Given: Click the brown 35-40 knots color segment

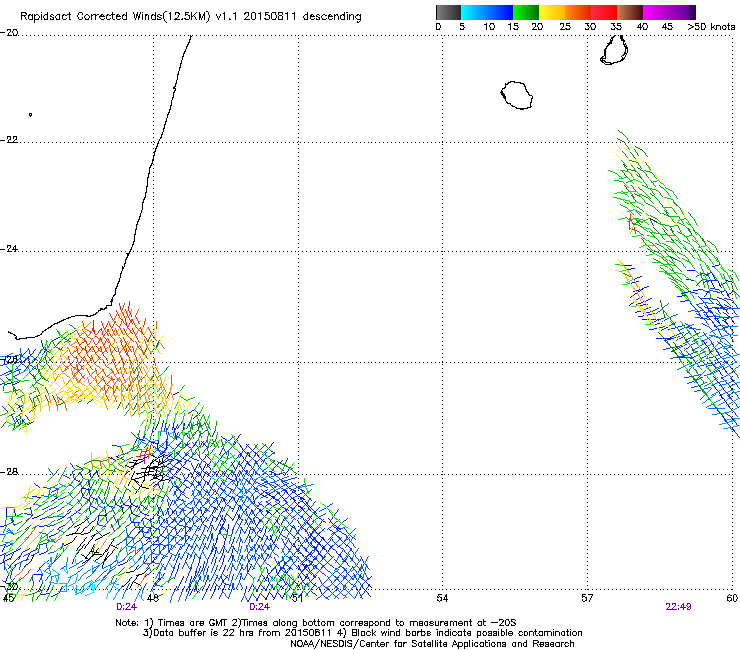Looking at the screenshot, I should coord(630,12).
